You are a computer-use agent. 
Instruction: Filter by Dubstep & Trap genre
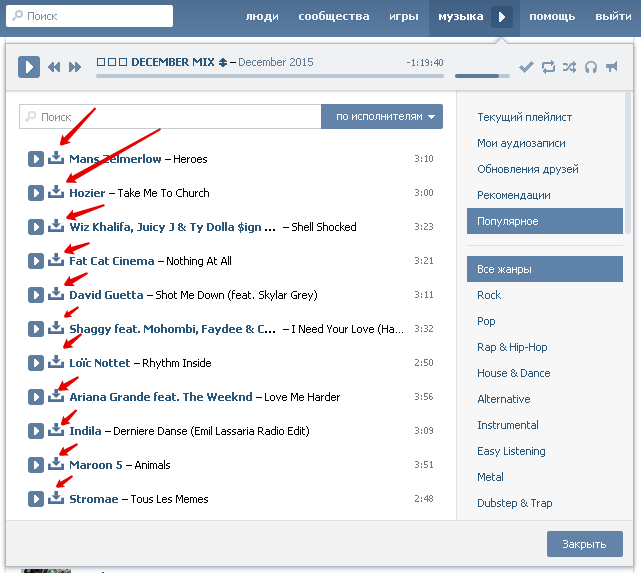click(x=515, y=503)
